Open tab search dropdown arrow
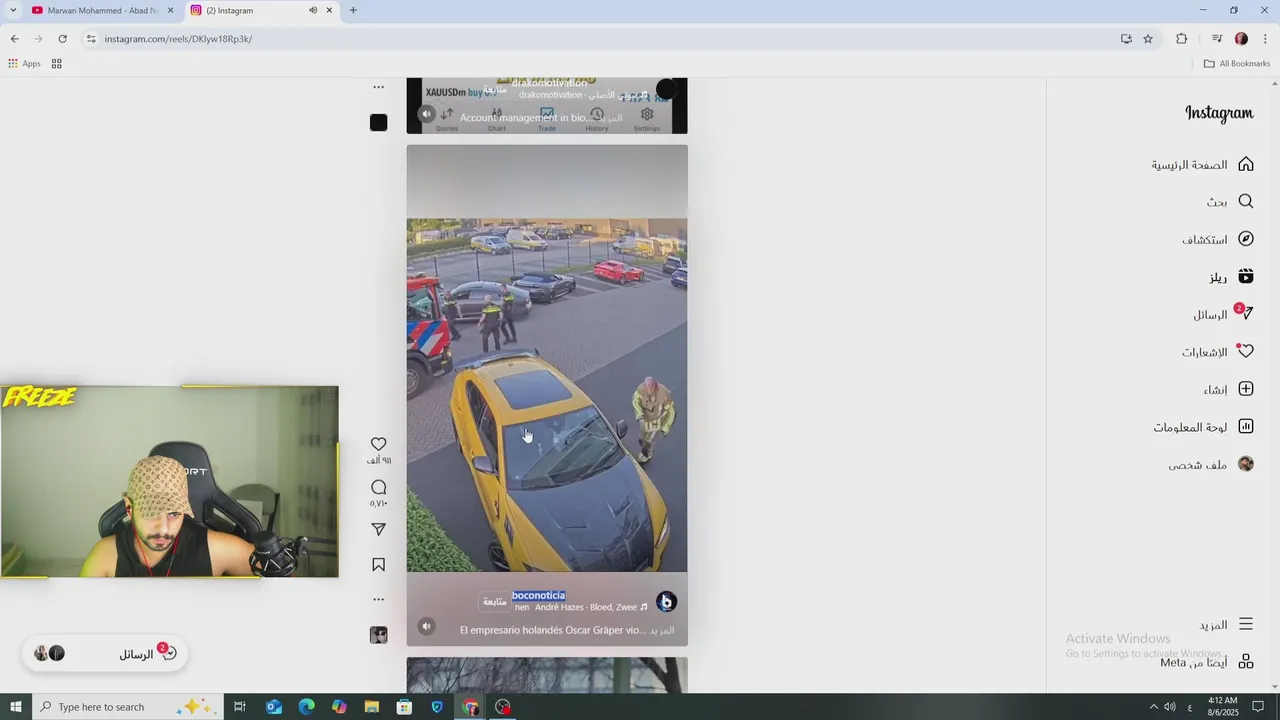 12,10
